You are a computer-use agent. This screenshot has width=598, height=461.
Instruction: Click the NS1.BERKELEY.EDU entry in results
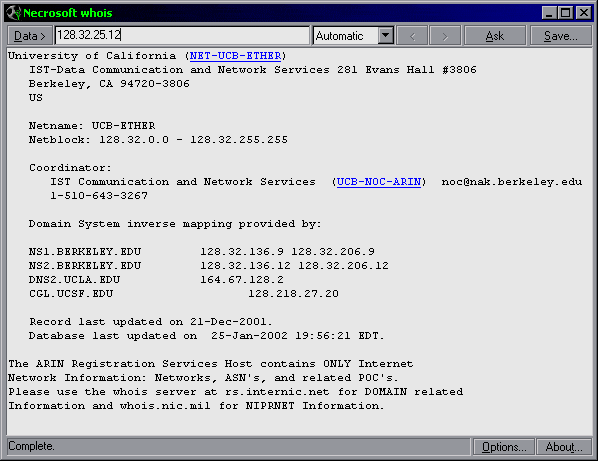tap(85, 252)
